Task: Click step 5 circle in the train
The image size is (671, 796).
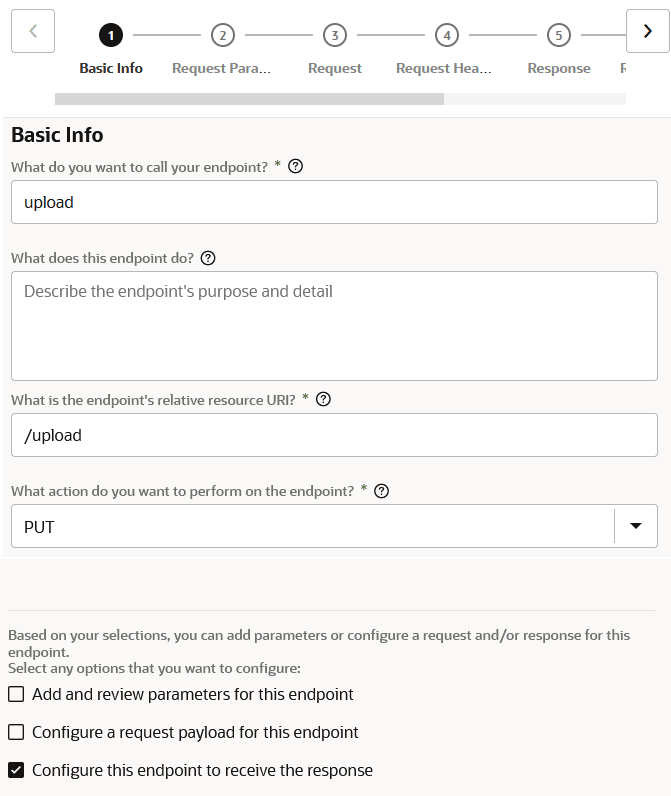Action: [x=559, y=36]
